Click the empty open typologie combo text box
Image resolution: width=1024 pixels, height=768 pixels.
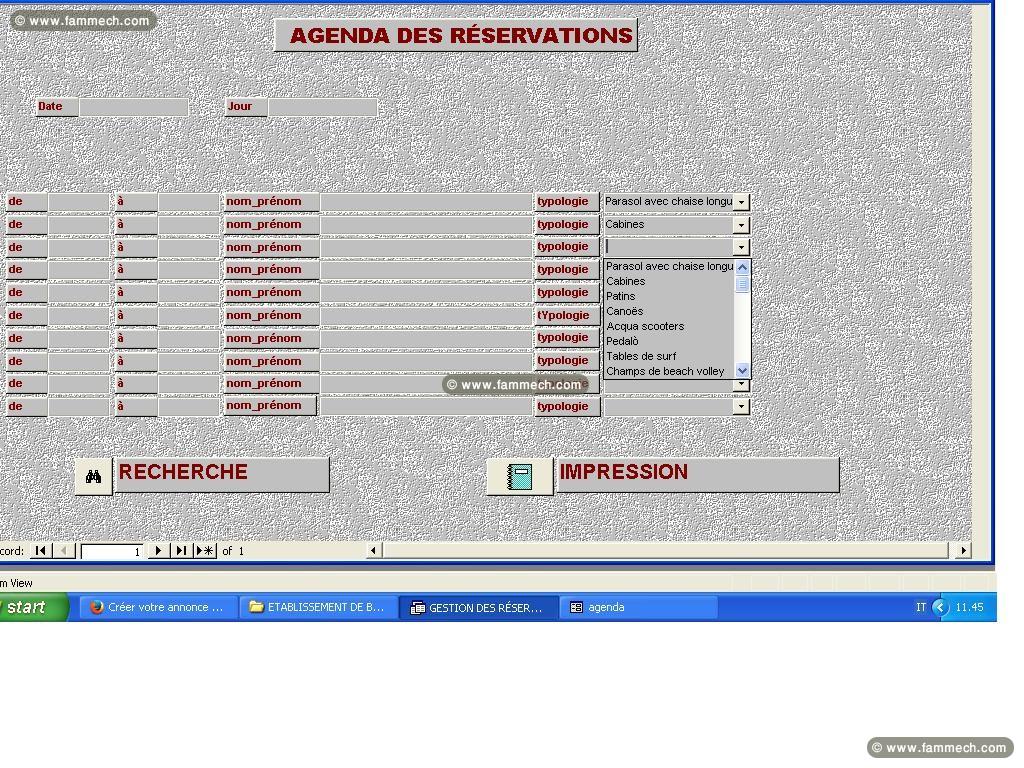click(668, 247)
